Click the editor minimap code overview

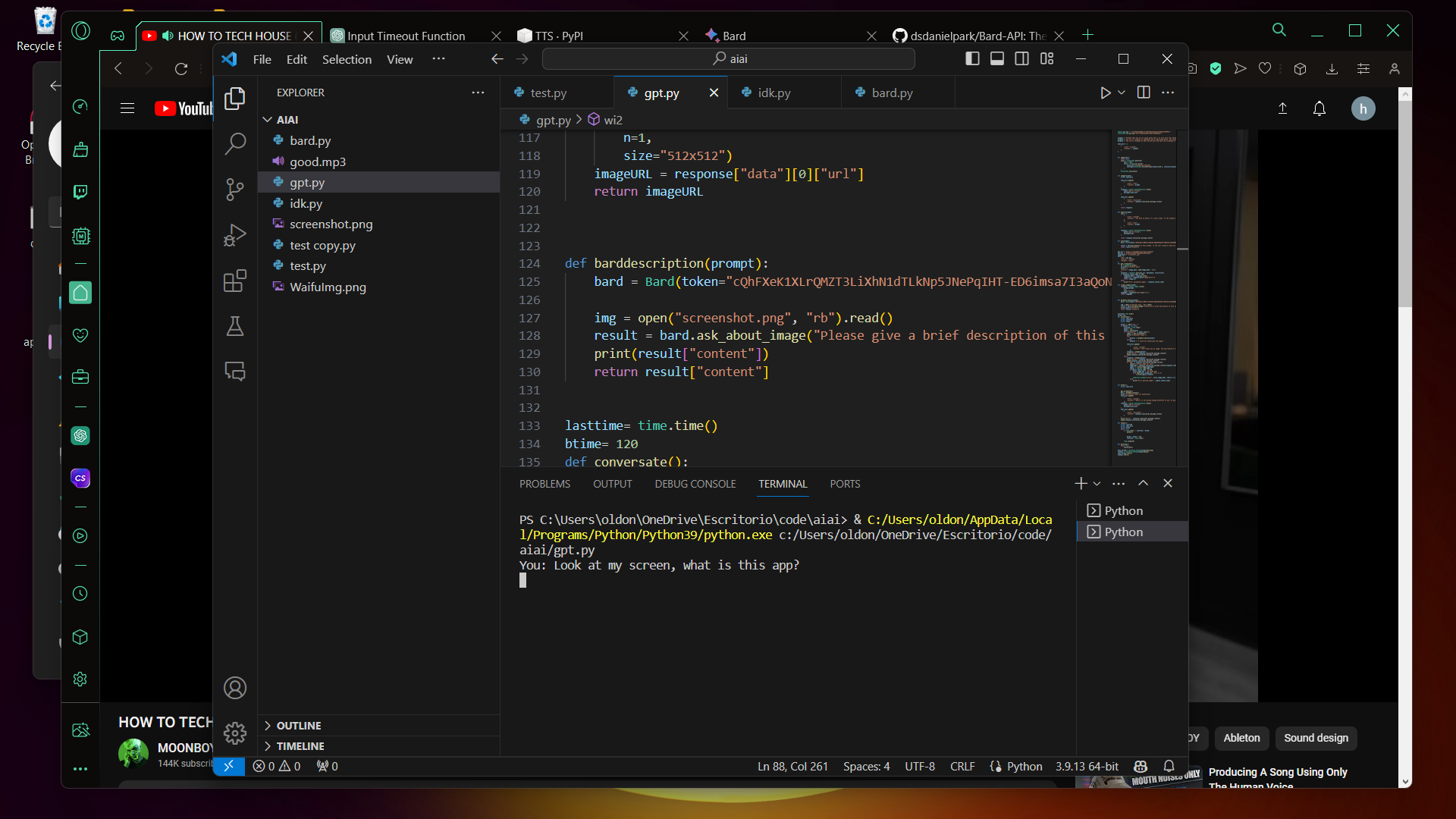(x=1145, y=296)
